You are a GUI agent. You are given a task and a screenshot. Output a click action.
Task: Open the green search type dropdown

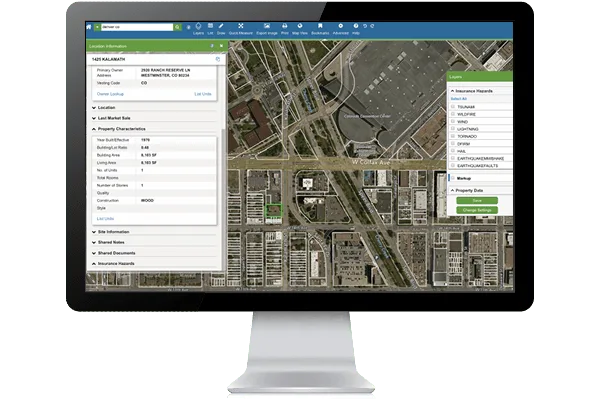pyautogui.click(x=97, y=27)
